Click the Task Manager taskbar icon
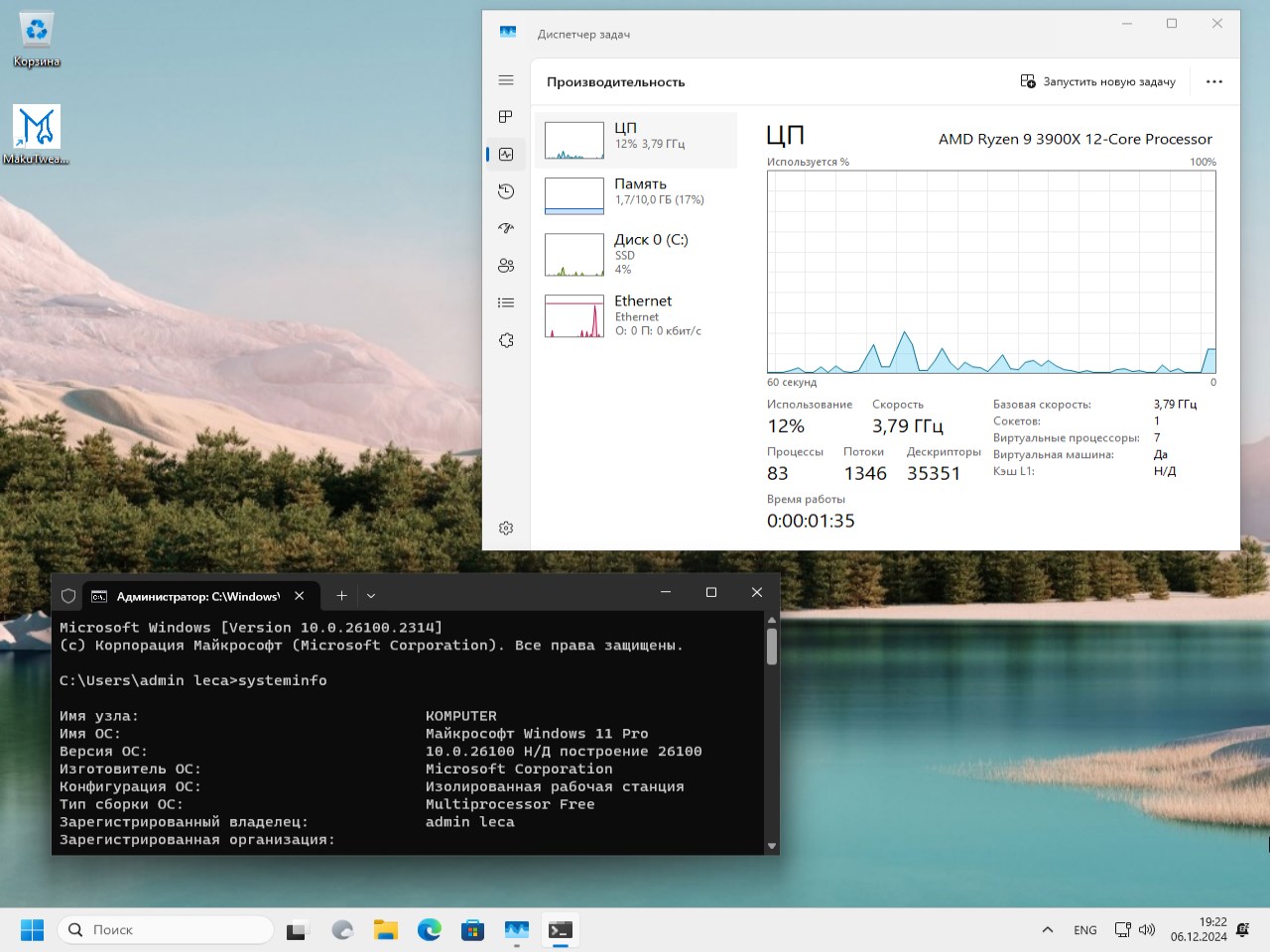This screenshot has width=1270, height=952. click(516, 930)
